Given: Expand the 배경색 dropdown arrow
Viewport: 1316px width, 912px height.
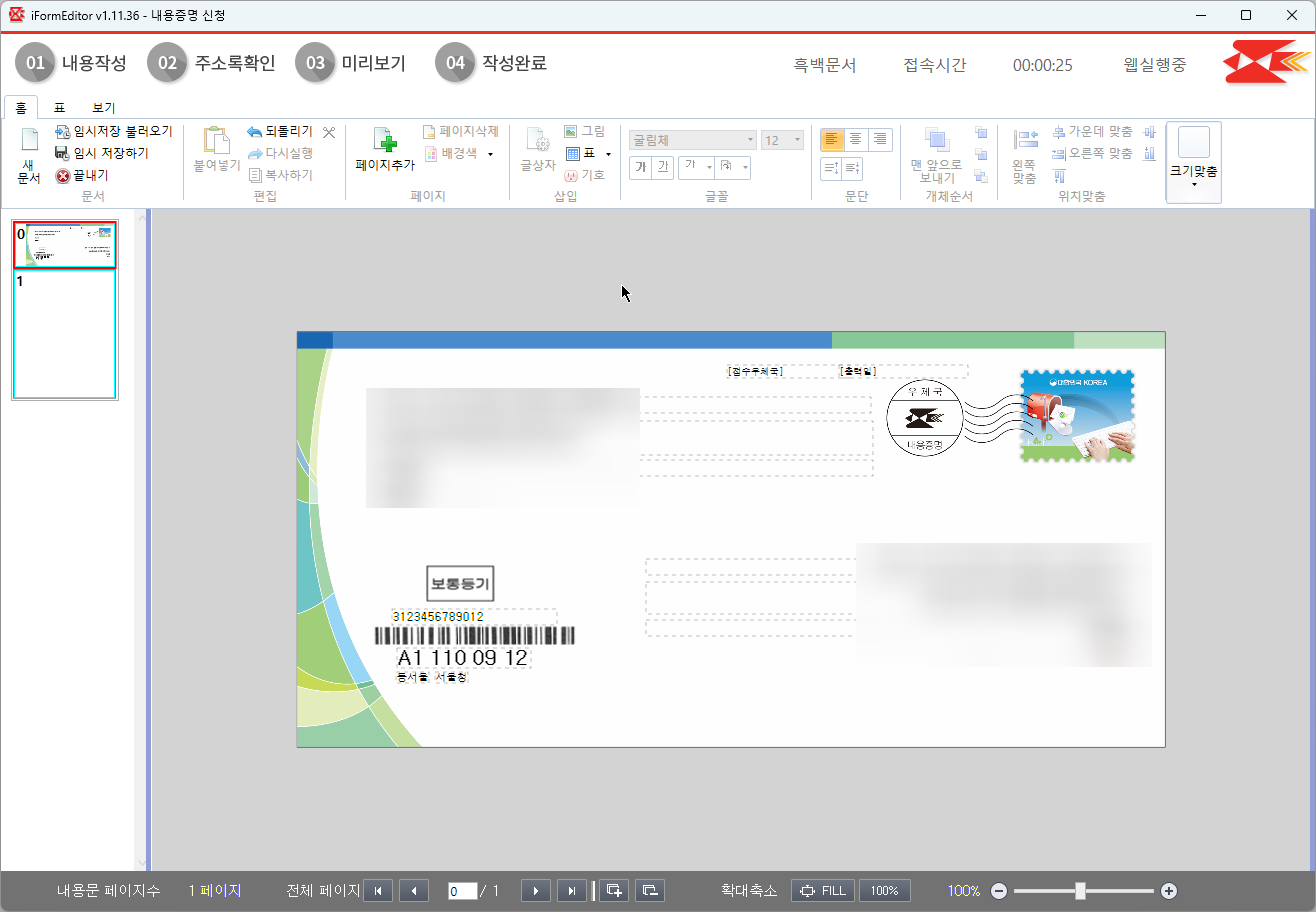Looking at the screenshot, I should [490, 154].
